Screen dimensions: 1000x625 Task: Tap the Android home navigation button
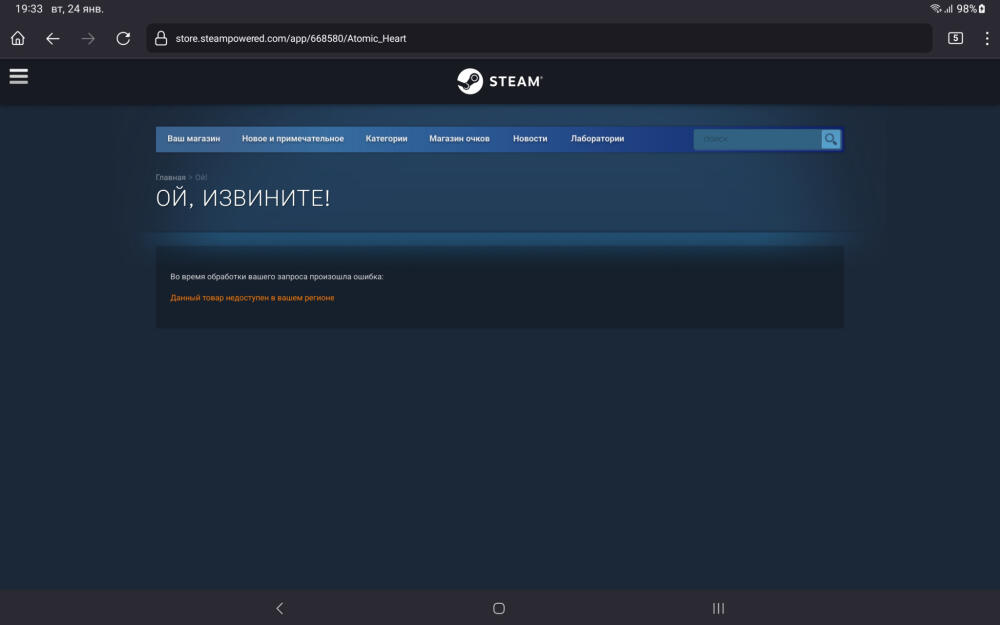pyautogui.click(x=499, y=608)
